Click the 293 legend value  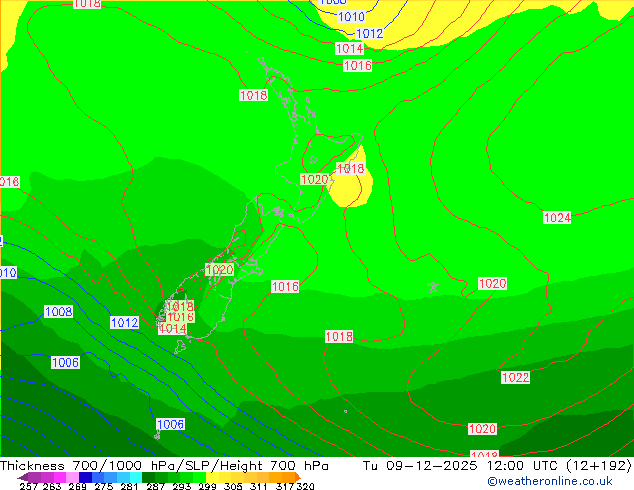pyautogui.click(x=182, y=486)
